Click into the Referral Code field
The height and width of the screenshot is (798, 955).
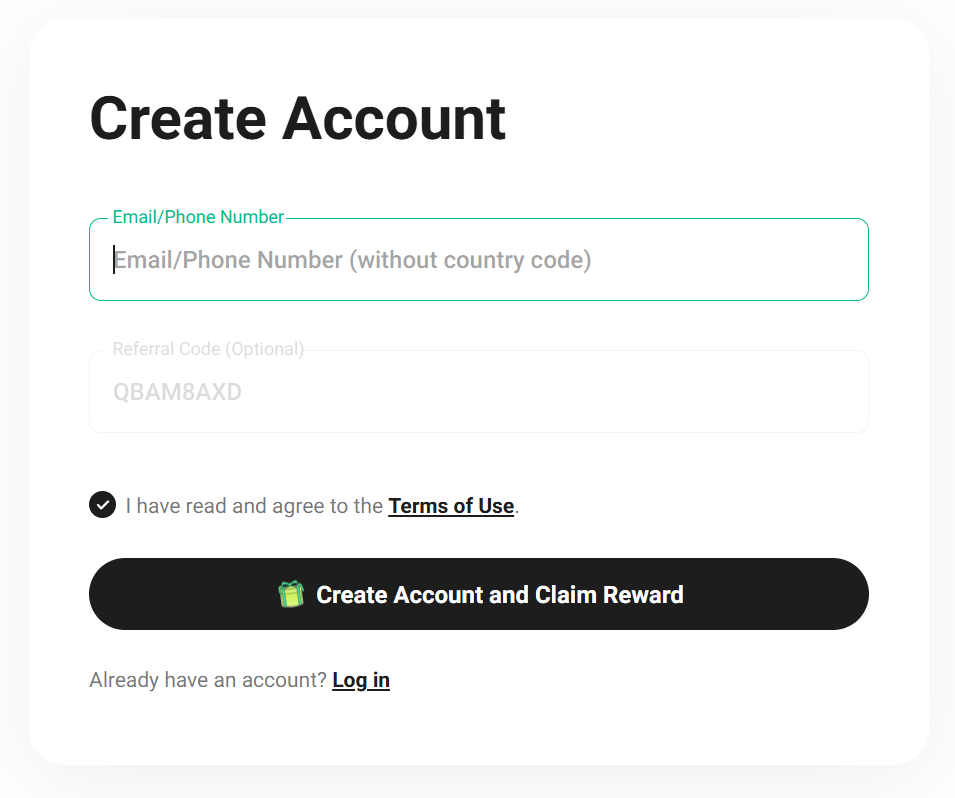click(478, 392)
